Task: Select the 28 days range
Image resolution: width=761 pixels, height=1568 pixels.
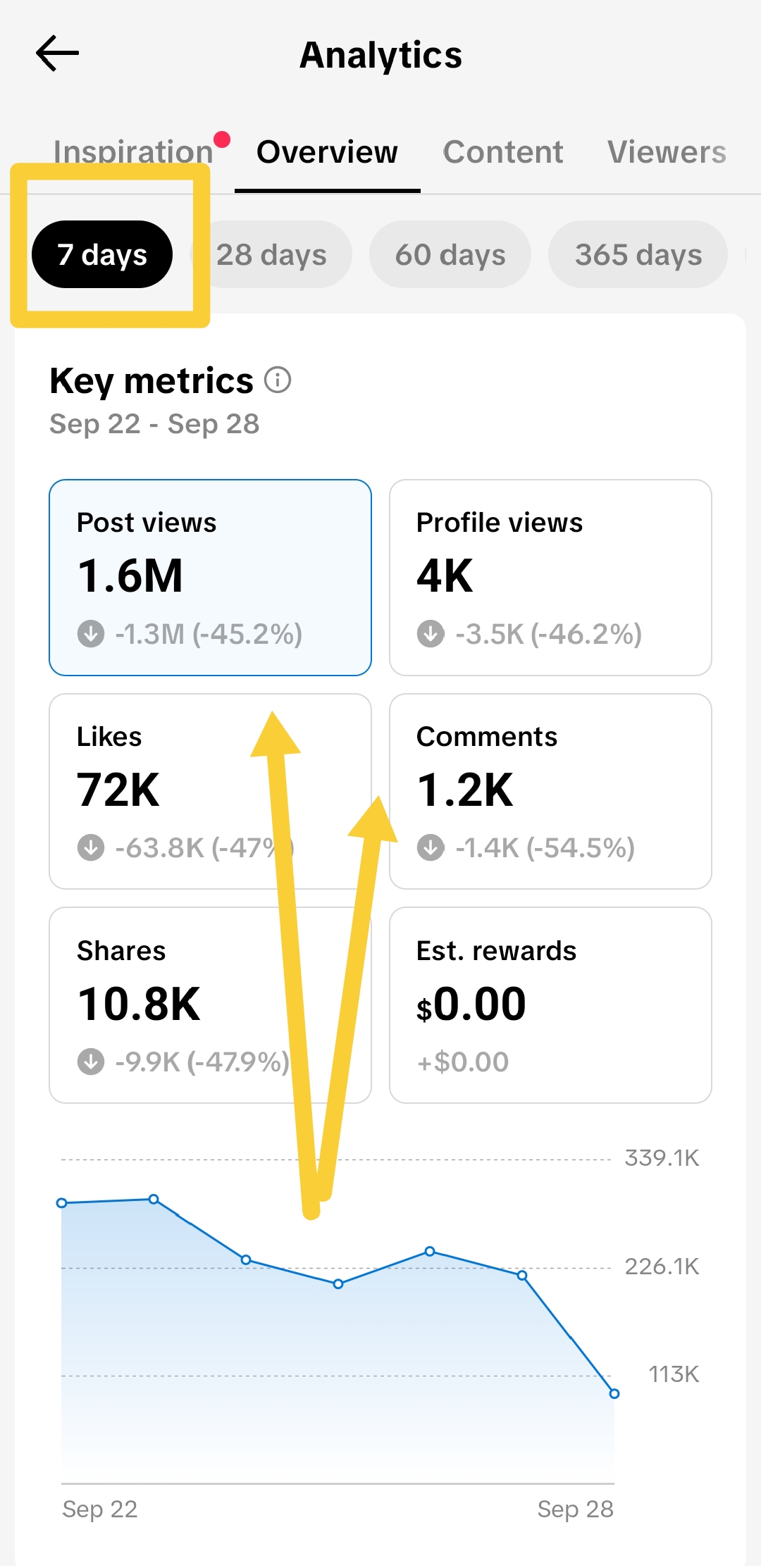Action: pos(271,254)
